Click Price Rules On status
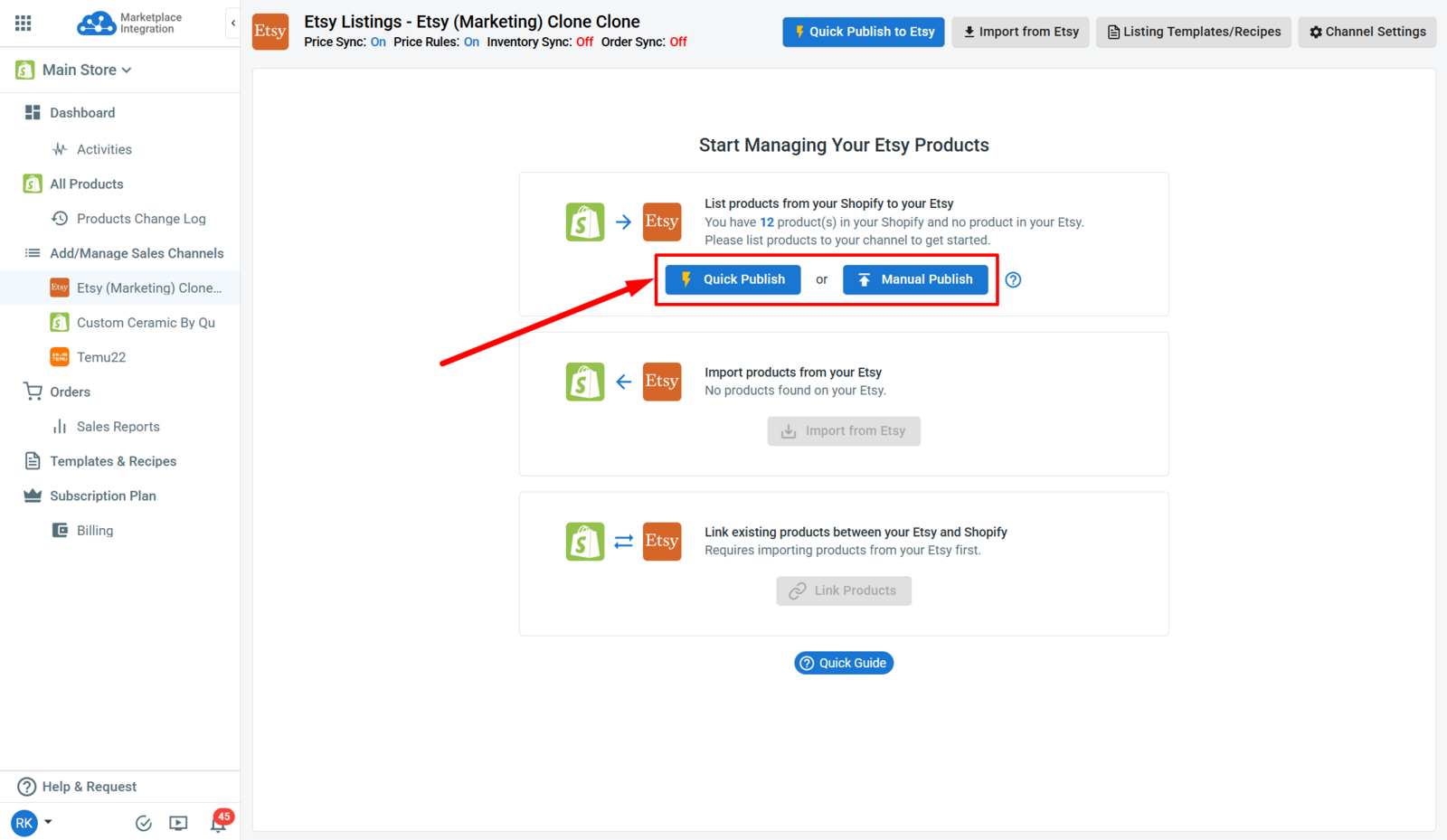 tap(471, 42)
